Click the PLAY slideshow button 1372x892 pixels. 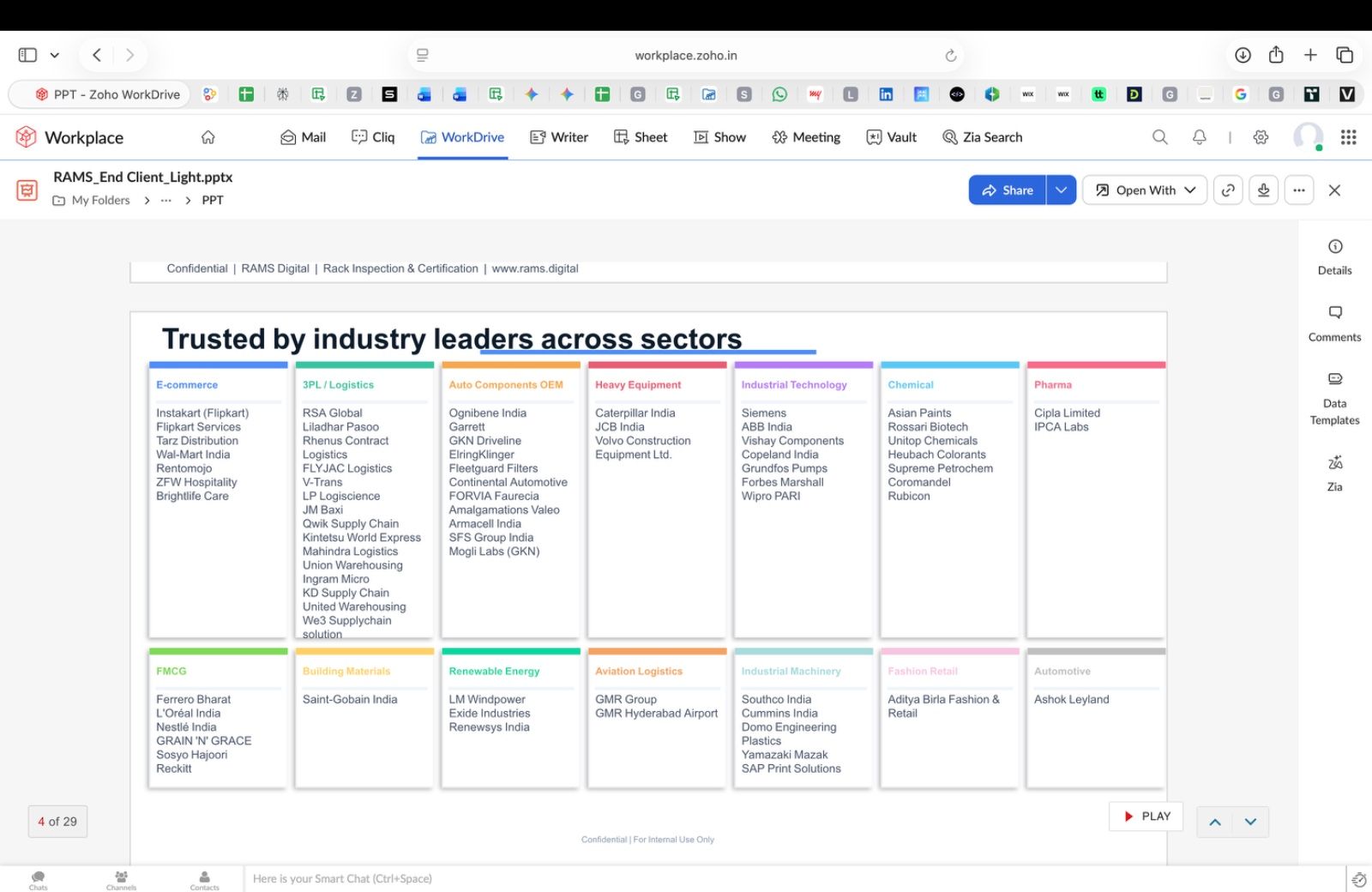[1146, 817]
